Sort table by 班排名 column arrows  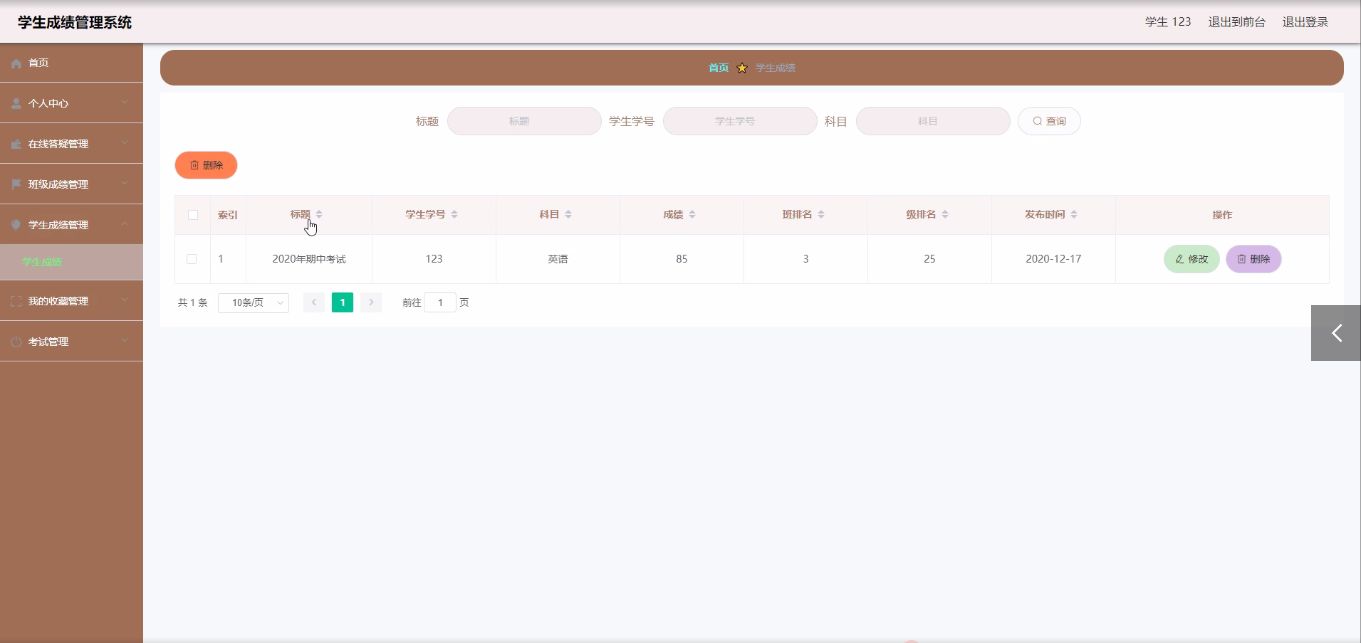[821, 215]
